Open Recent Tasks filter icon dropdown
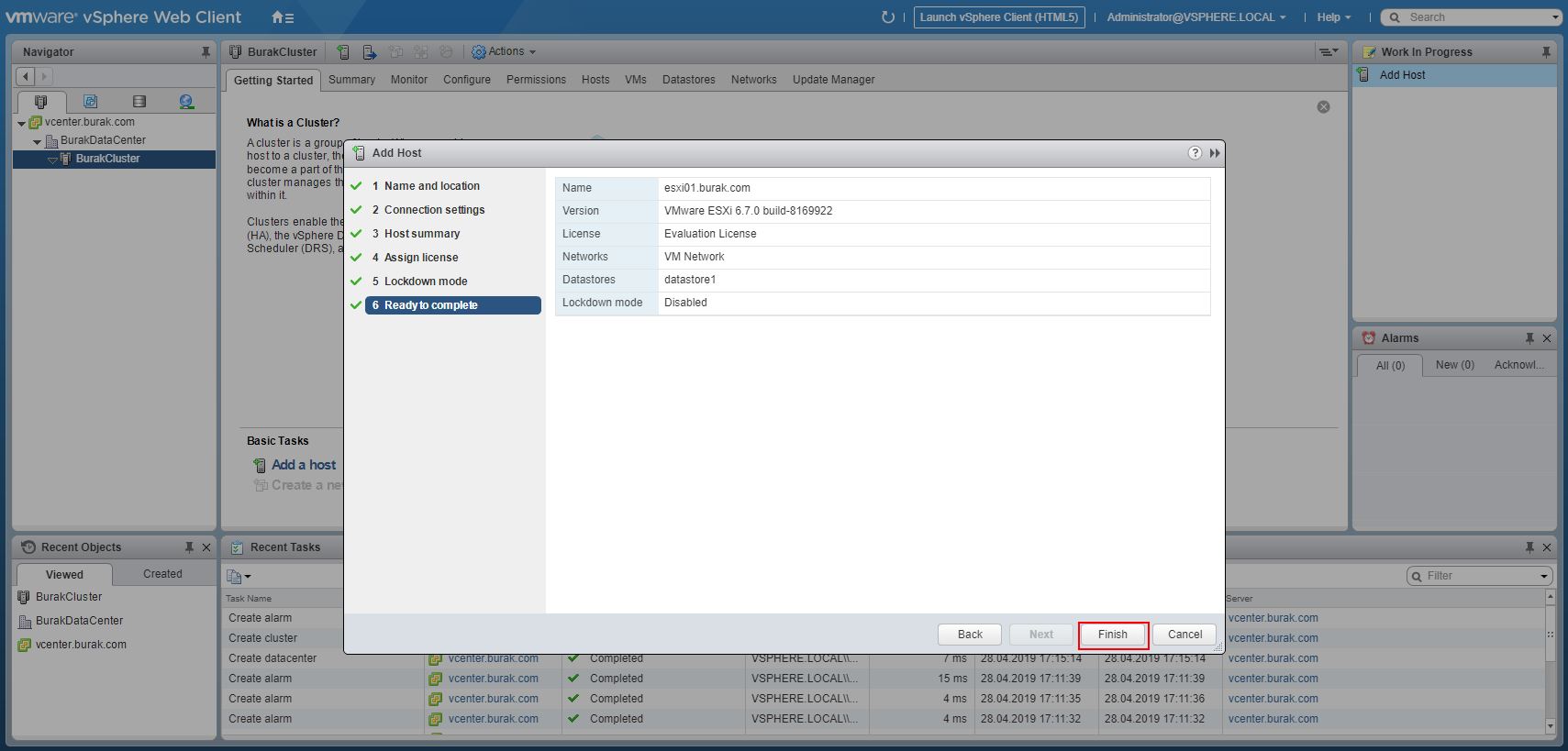 pos(239,577)
